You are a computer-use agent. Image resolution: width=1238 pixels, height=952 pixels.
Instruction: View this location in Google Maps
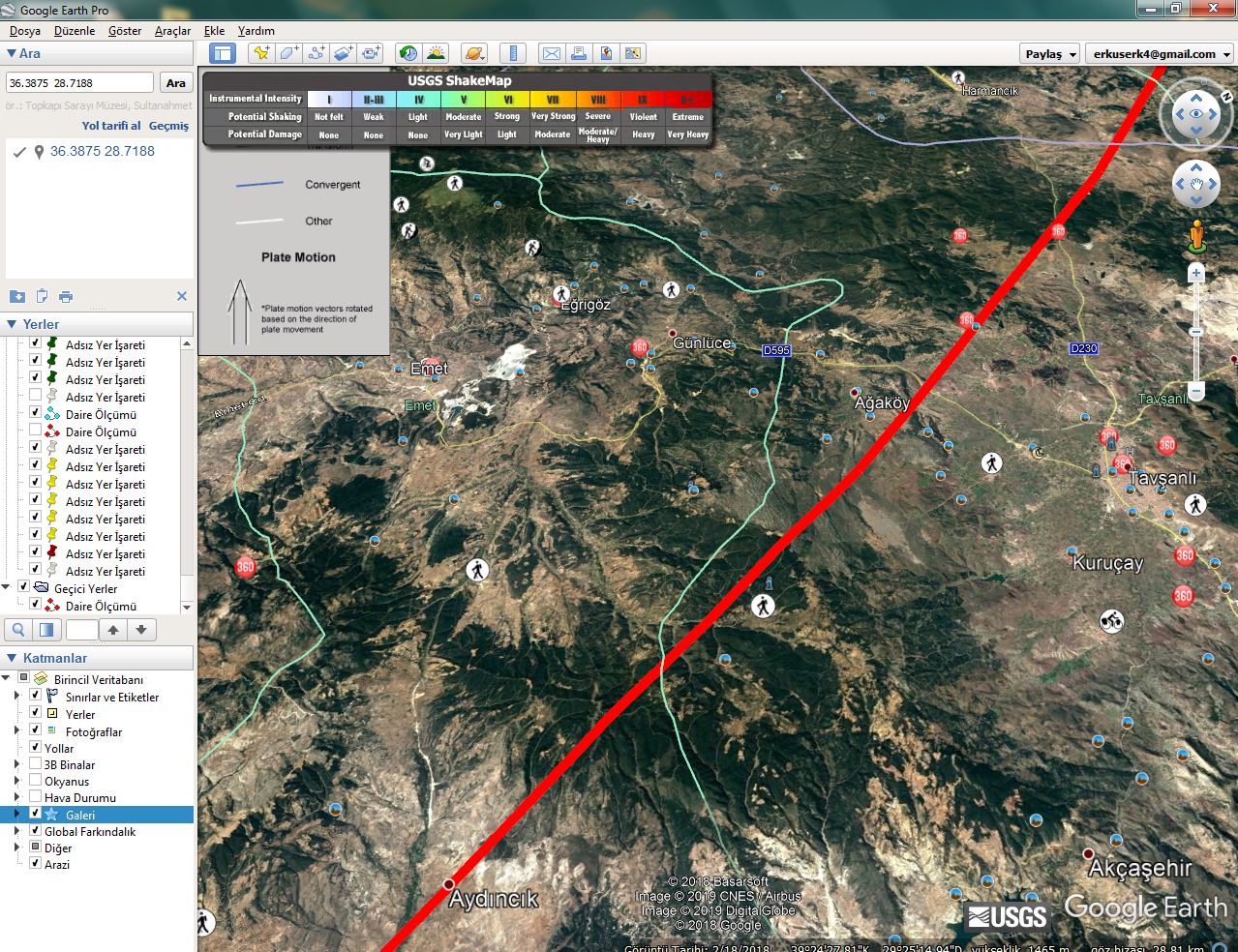[633, 53]
